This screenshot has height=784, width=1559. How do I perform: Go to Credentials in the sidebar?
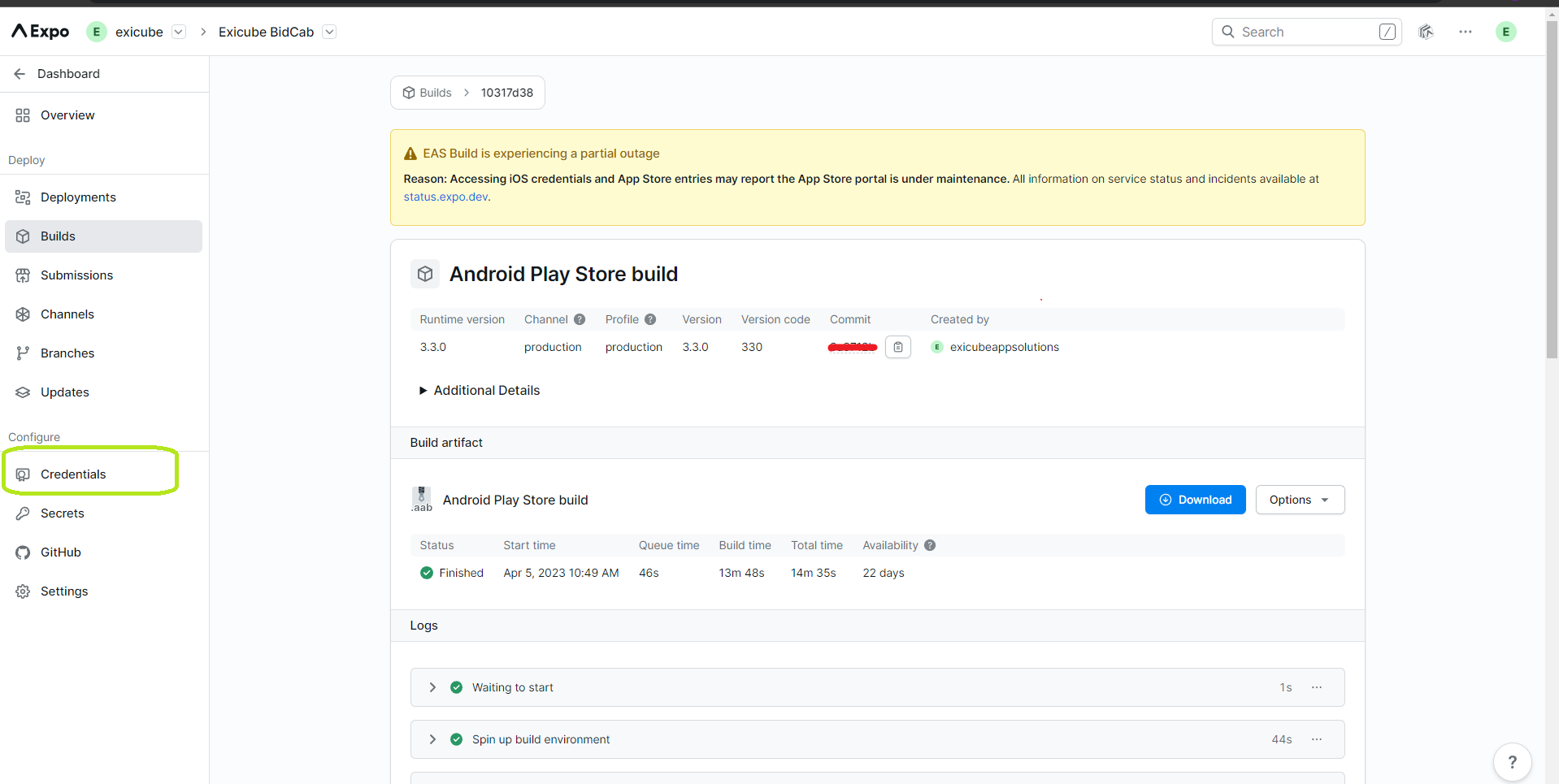[73, 474]
